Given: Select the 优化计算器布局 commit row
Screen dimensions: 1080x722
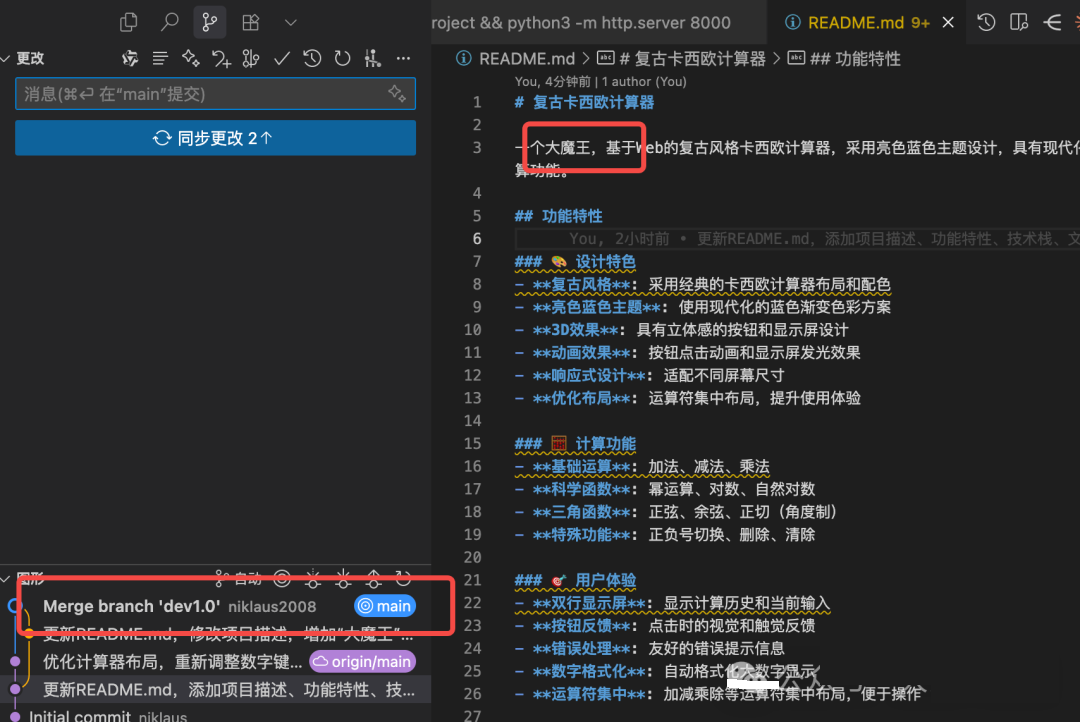Looking at the screenshot, I should coord(216,662).
